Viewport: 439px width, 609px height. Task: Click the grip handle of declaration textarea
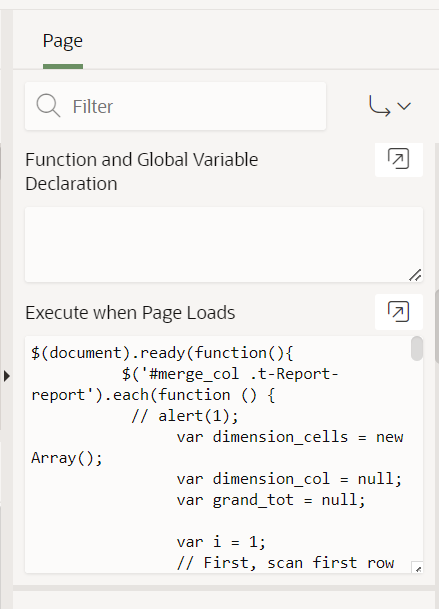point(415,275)
